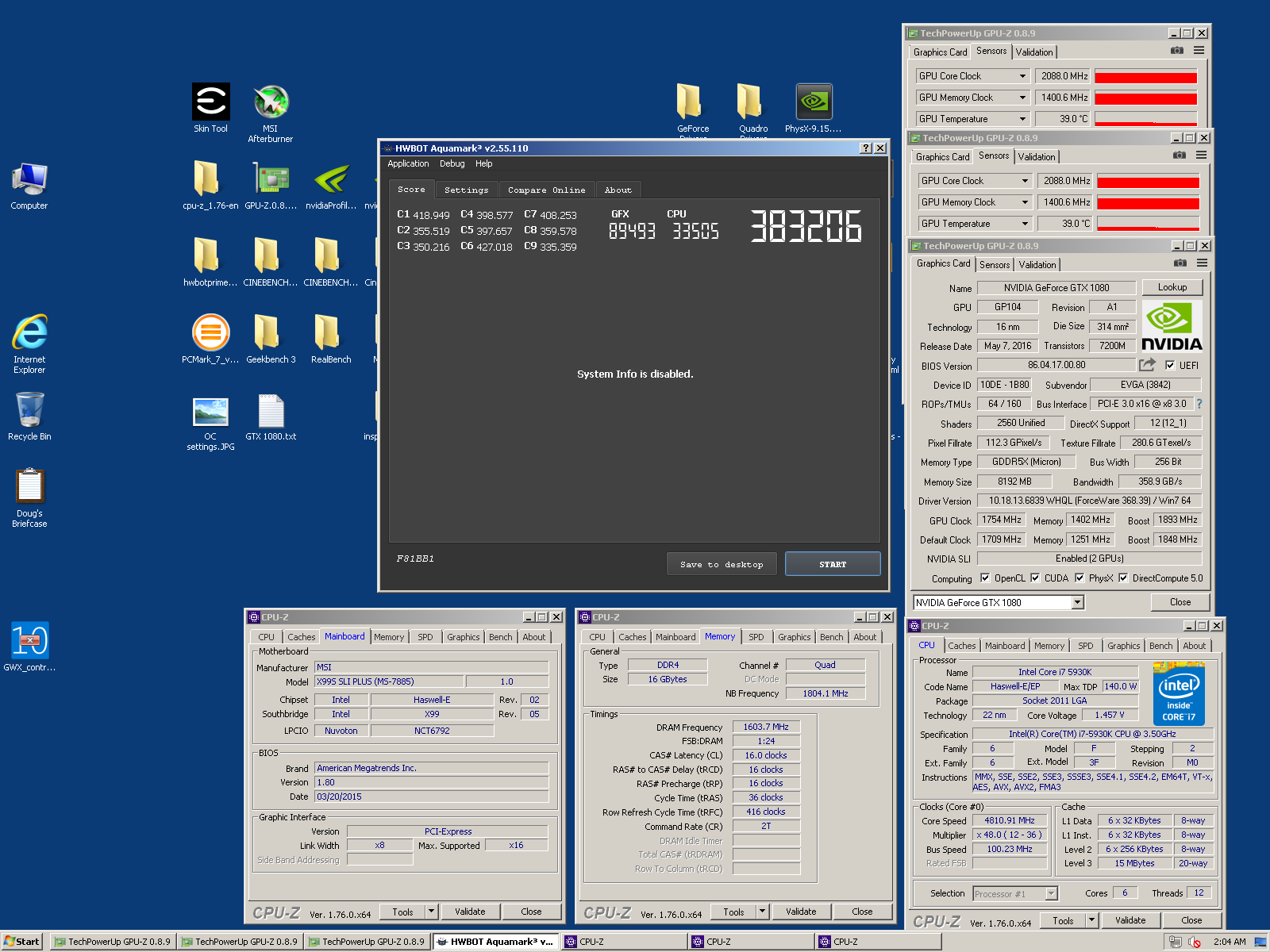The image size is (1270, 952).
Task: Open the Computer desktop icon
Action: [29, 186]
